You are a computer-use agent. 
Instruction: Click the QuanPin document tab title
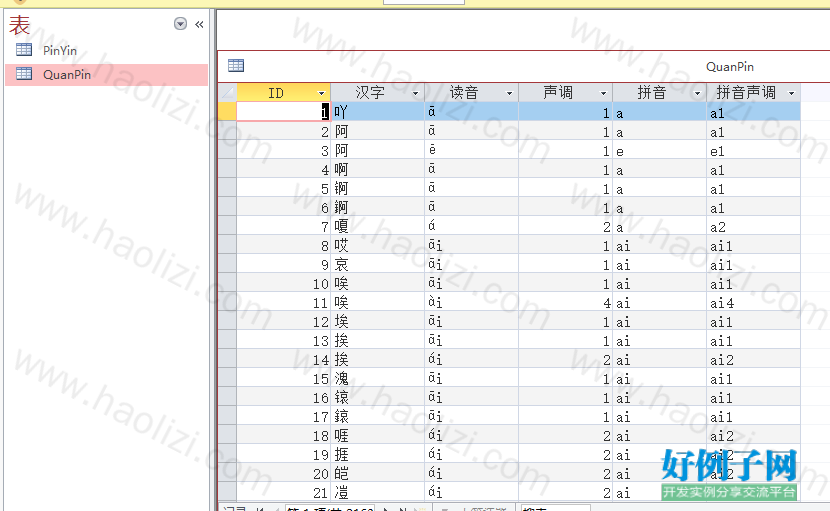pos(729,67)
